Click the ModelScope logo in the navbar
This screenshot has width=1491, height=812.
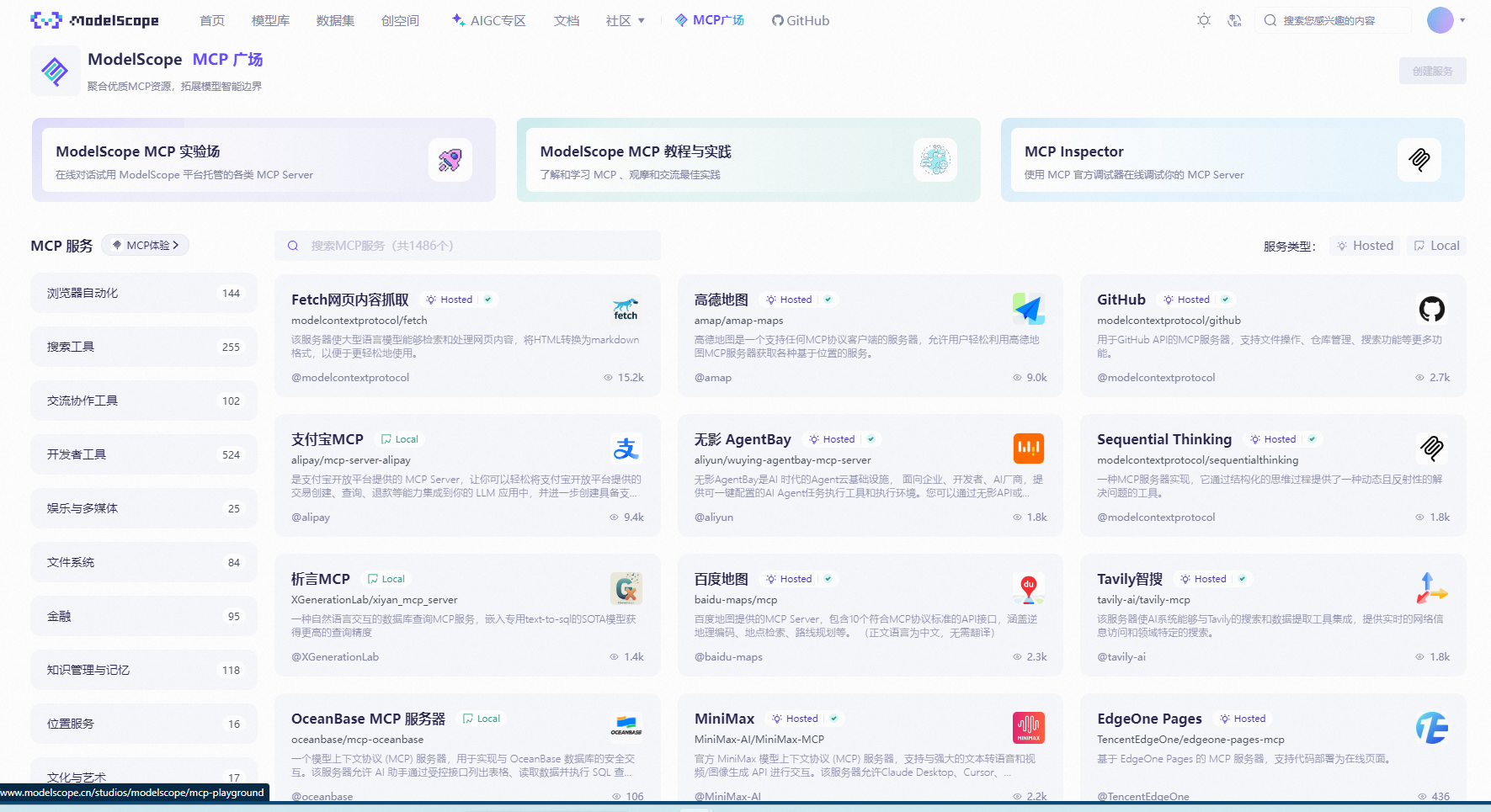point(94,20)
